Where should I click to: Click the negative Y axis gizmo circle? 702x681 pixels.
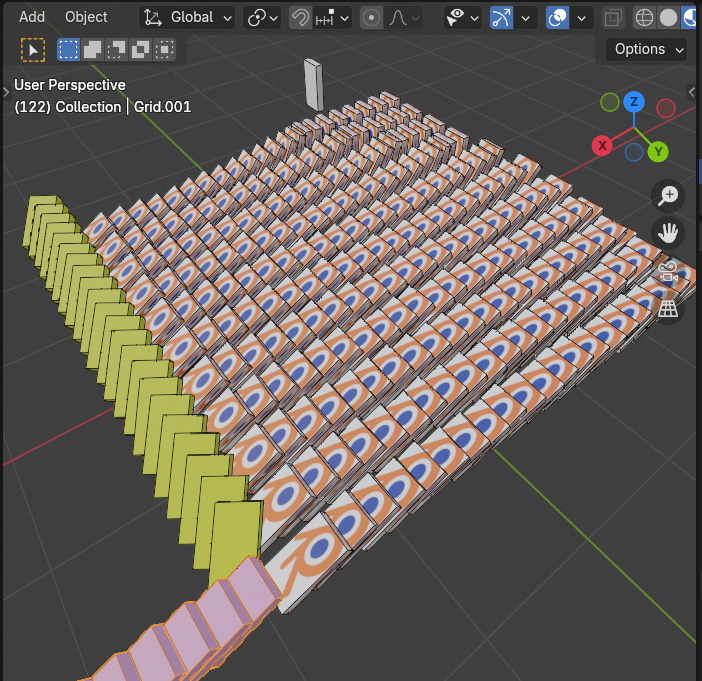point(609,103)
